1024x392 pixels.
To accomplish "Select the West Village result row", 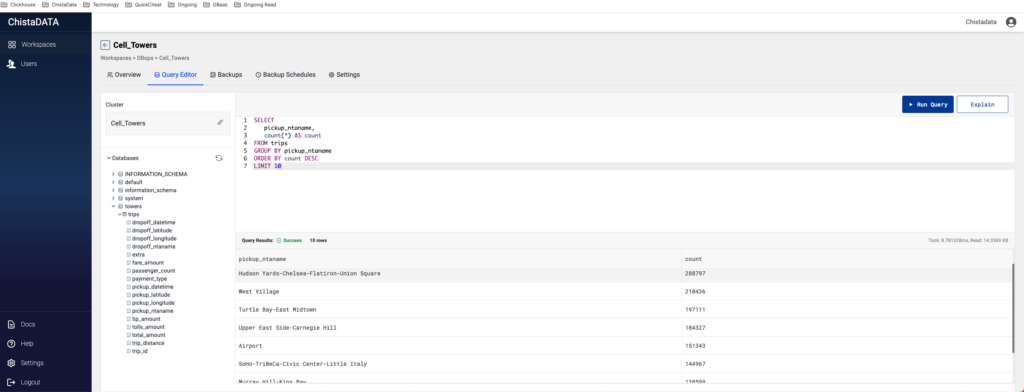I will pos(624,291).
